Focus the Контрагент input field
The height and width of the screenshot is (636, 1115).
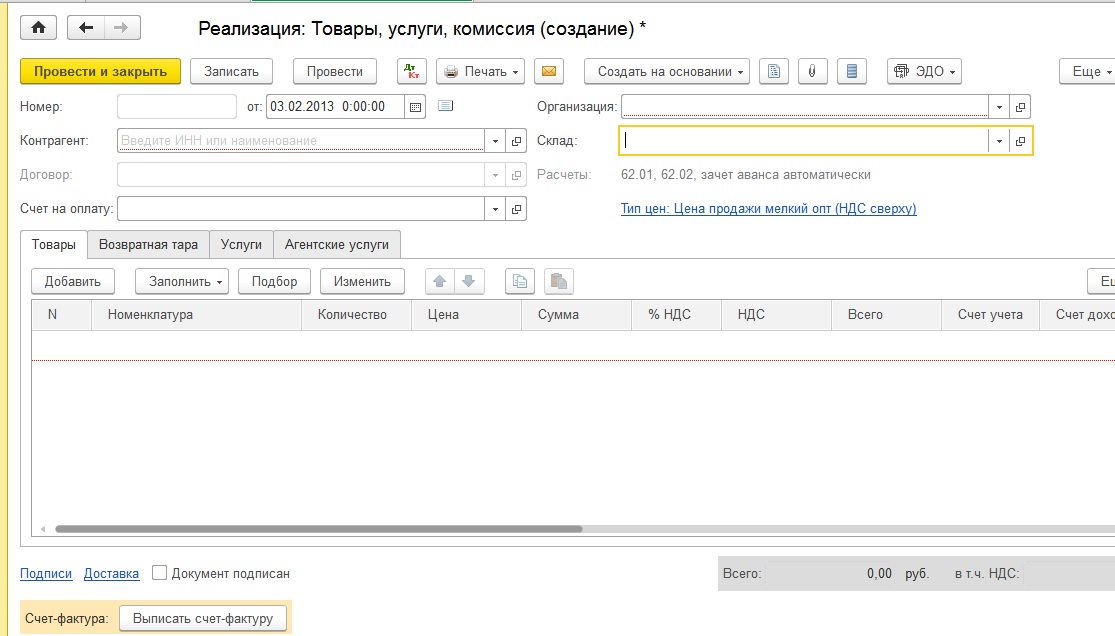(301, 141)
